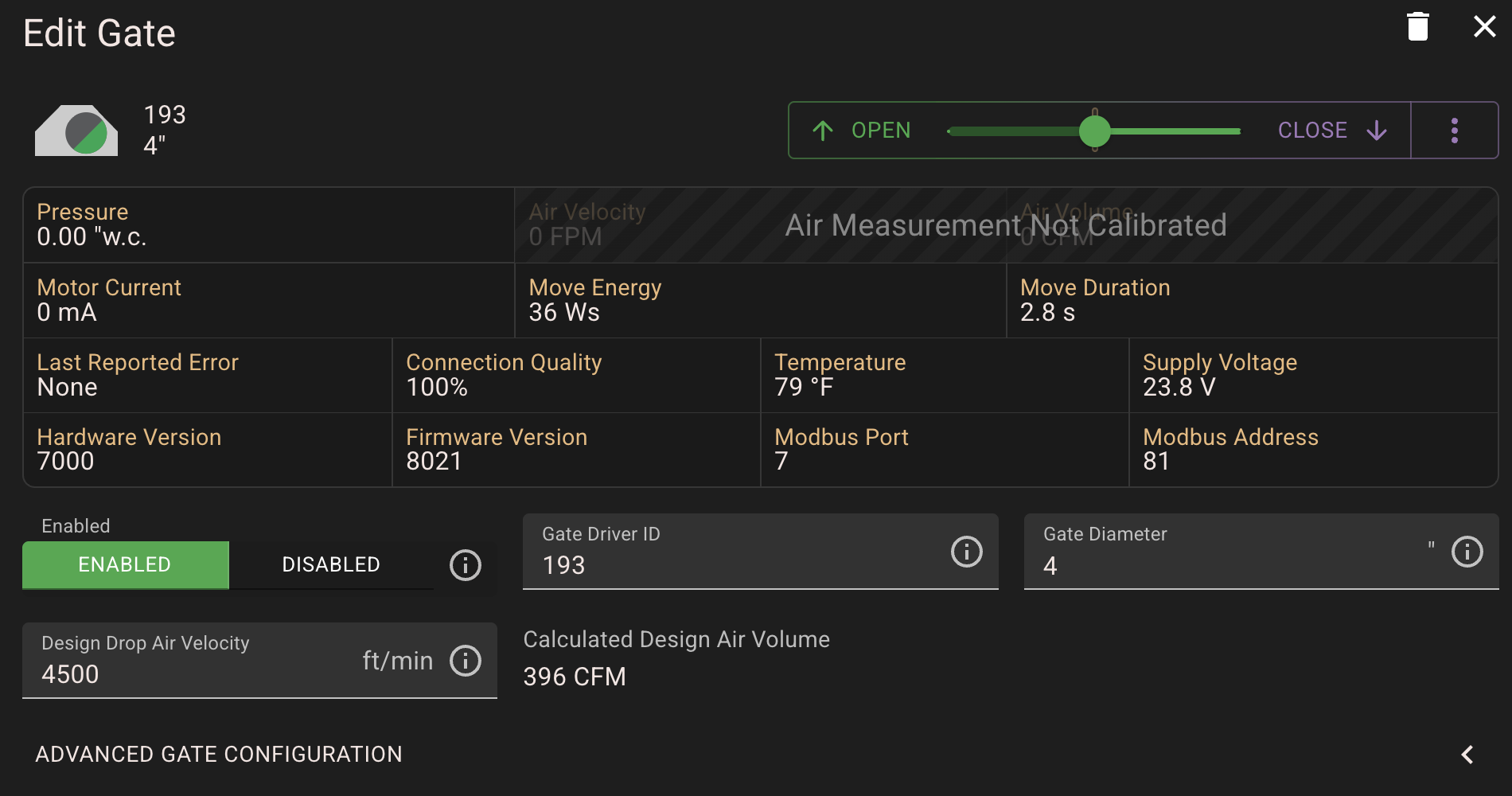Show info for Enabled setting
Viewport: 1512px width, 796px height.
coord(466,565)
